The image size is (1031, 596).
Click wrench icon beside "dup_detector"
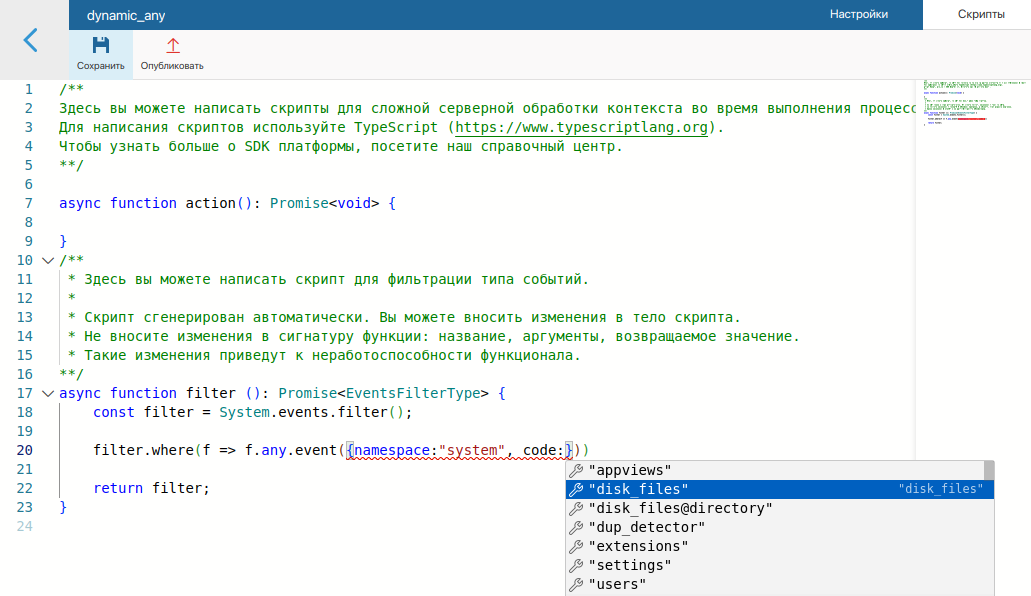point(575,527)
